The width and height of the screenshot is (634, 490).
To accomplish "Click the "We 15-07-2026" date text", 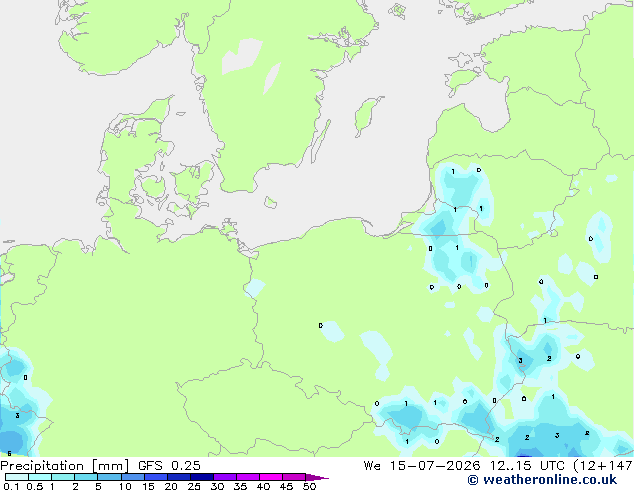I will coord(422,466).
